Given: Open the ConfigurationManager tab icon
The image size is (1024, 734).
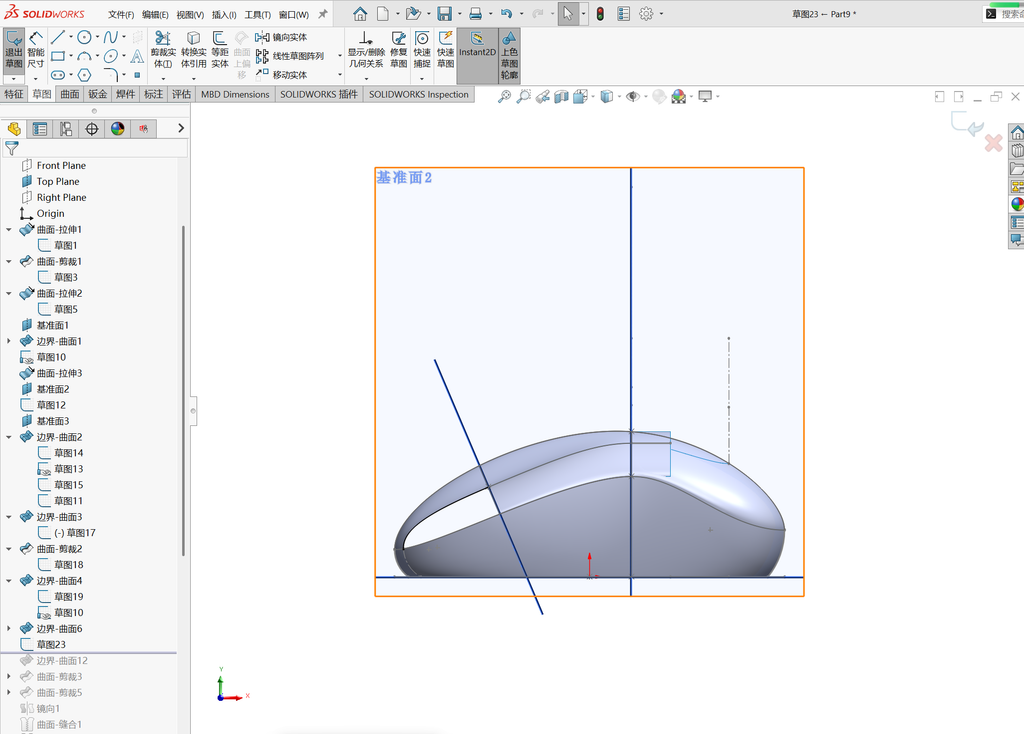Looking at the screenshot, I should pyautogui.click(x=65, y=129).
